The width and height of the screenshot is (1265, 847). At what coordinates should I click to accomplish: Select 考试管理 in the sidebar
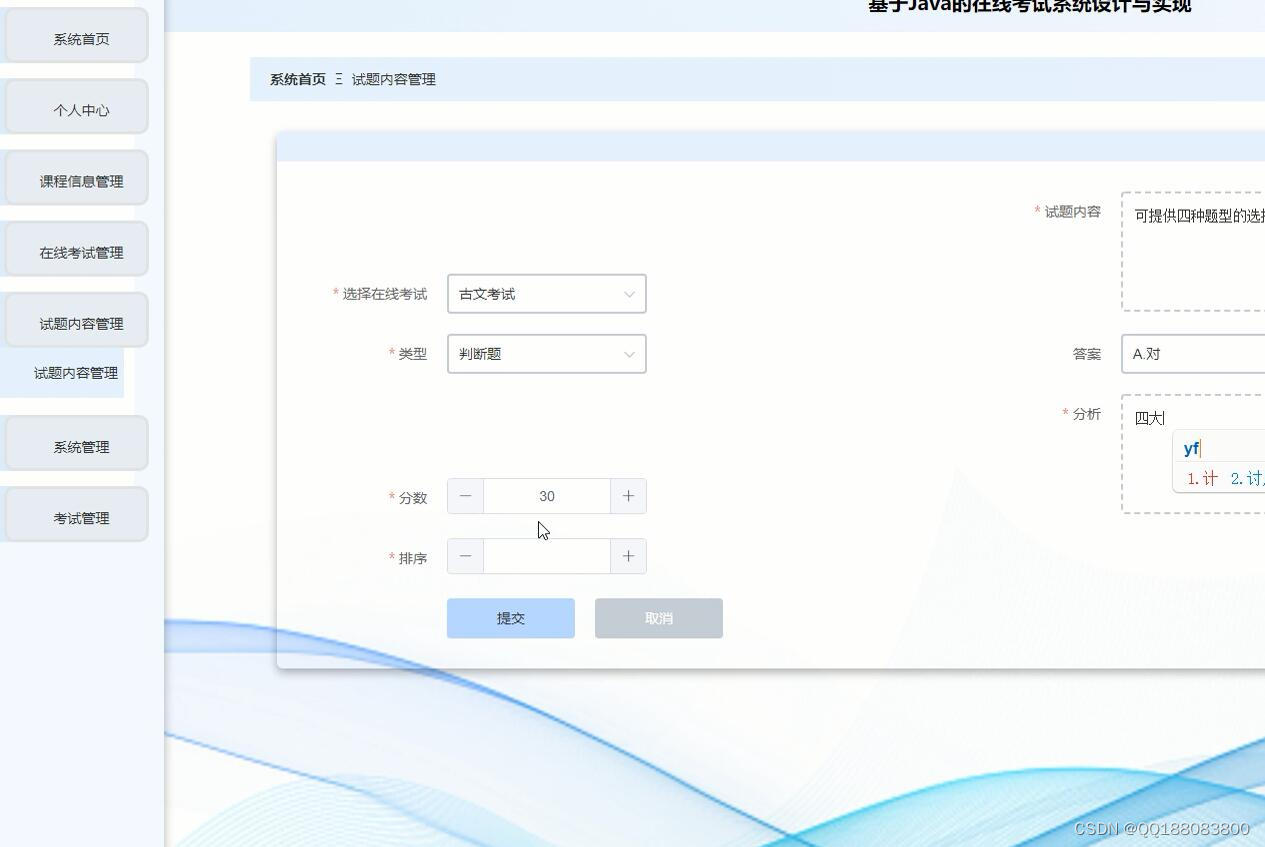coord(77,516)
